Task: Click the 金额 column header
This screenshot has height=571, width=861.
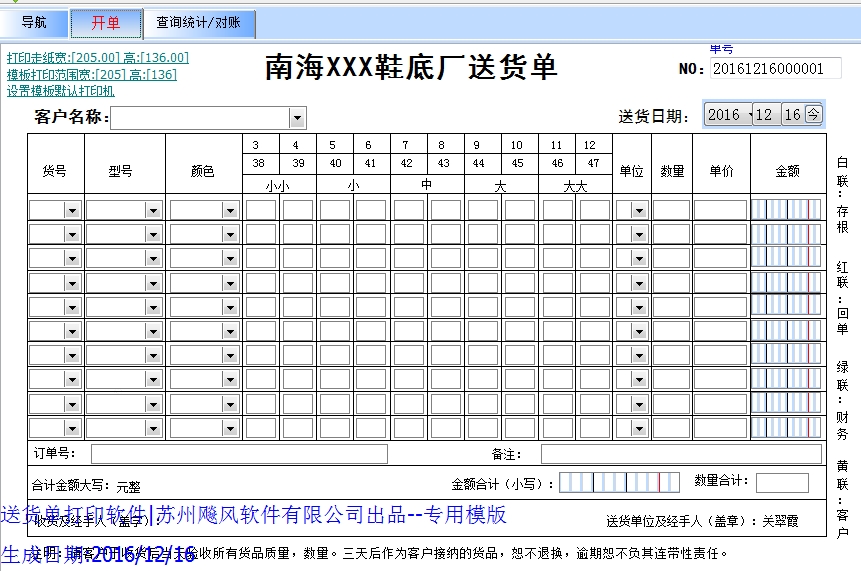Action: point(787,171)
